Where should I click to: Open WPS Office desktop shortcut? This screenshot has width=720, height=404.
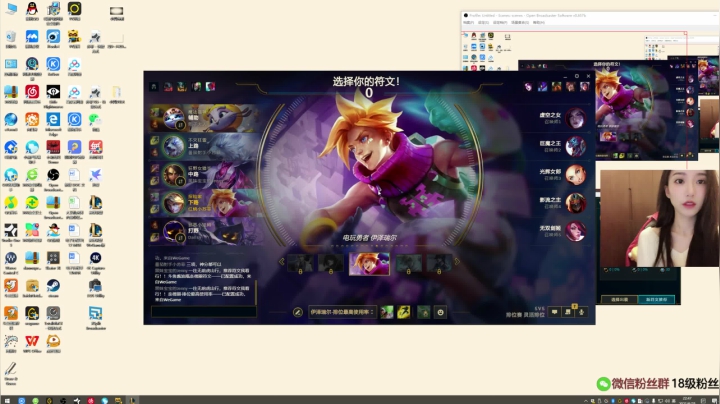32,343
